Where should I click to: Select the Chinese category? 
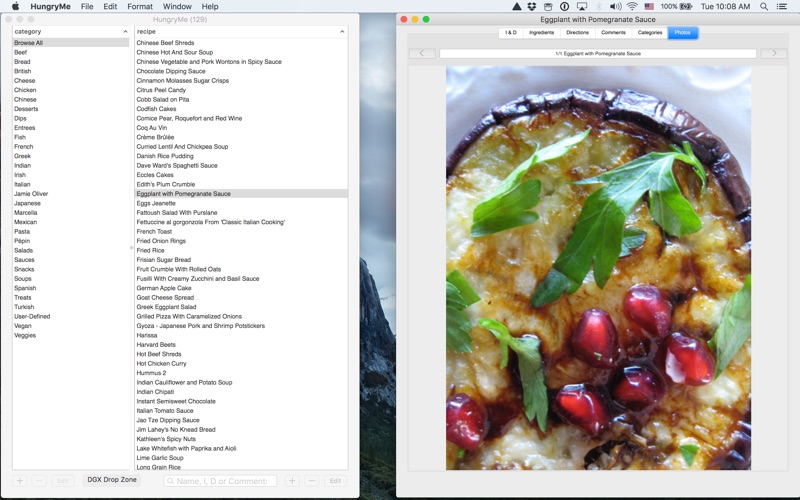pos(70,99)
